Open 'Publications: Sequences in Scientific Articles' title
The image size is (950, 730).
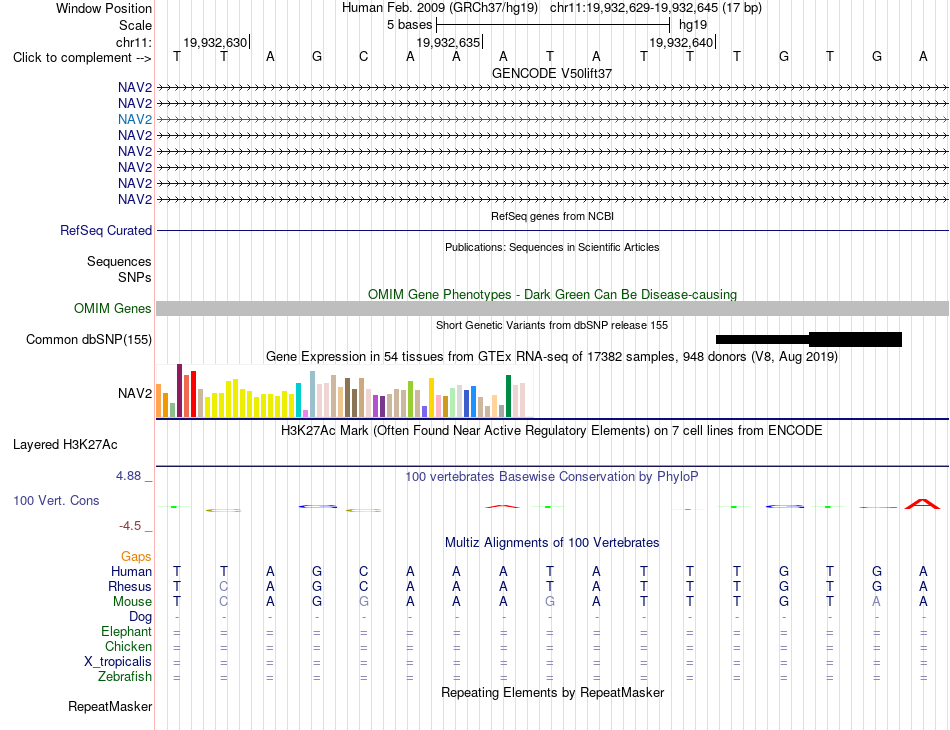(552, 247)
